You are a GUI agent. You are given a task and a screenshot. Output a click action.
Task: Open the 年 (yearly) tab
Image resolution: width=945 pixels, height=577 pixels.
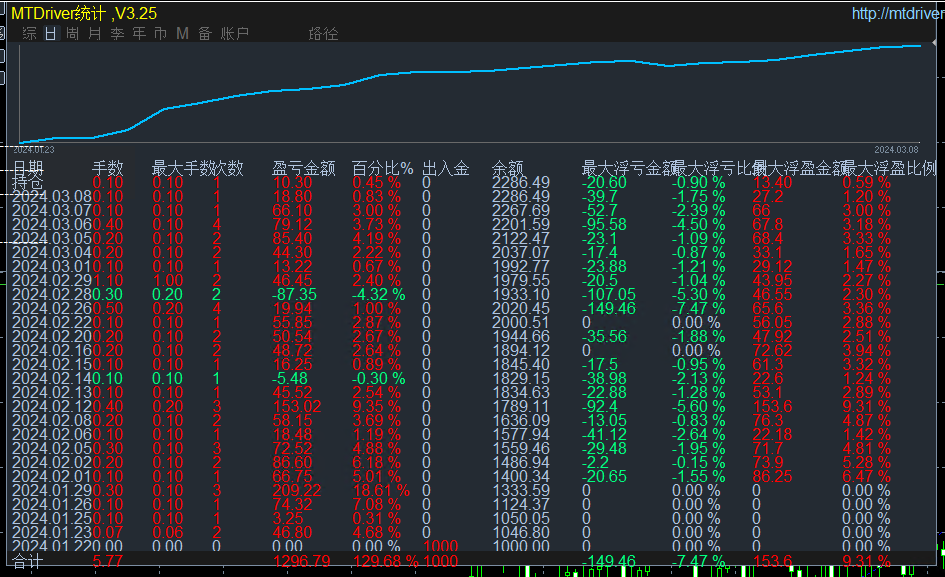pos(139,34)
